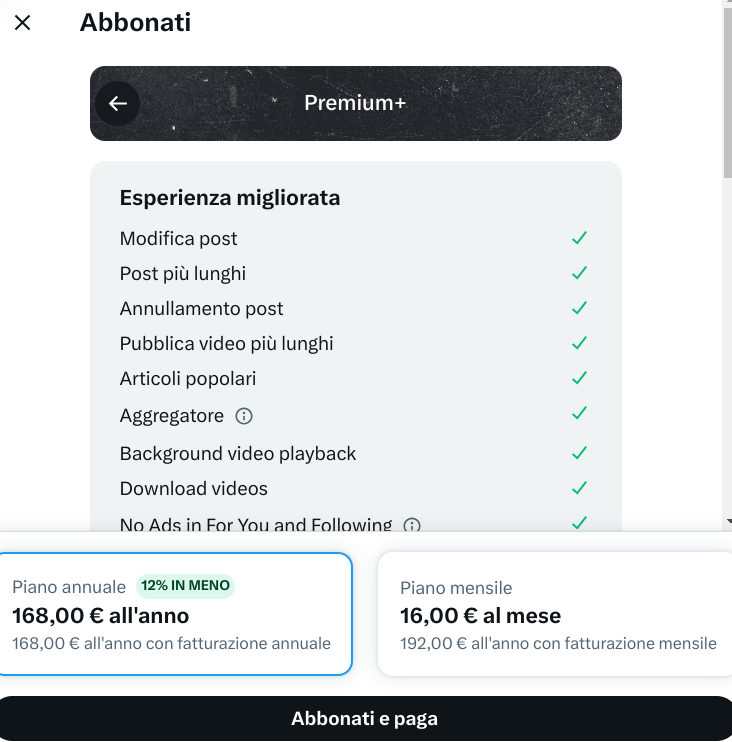Screen dimensions: 732x742
Task: Open the info icon next to Aggregatore
Action: pos(244,416)
